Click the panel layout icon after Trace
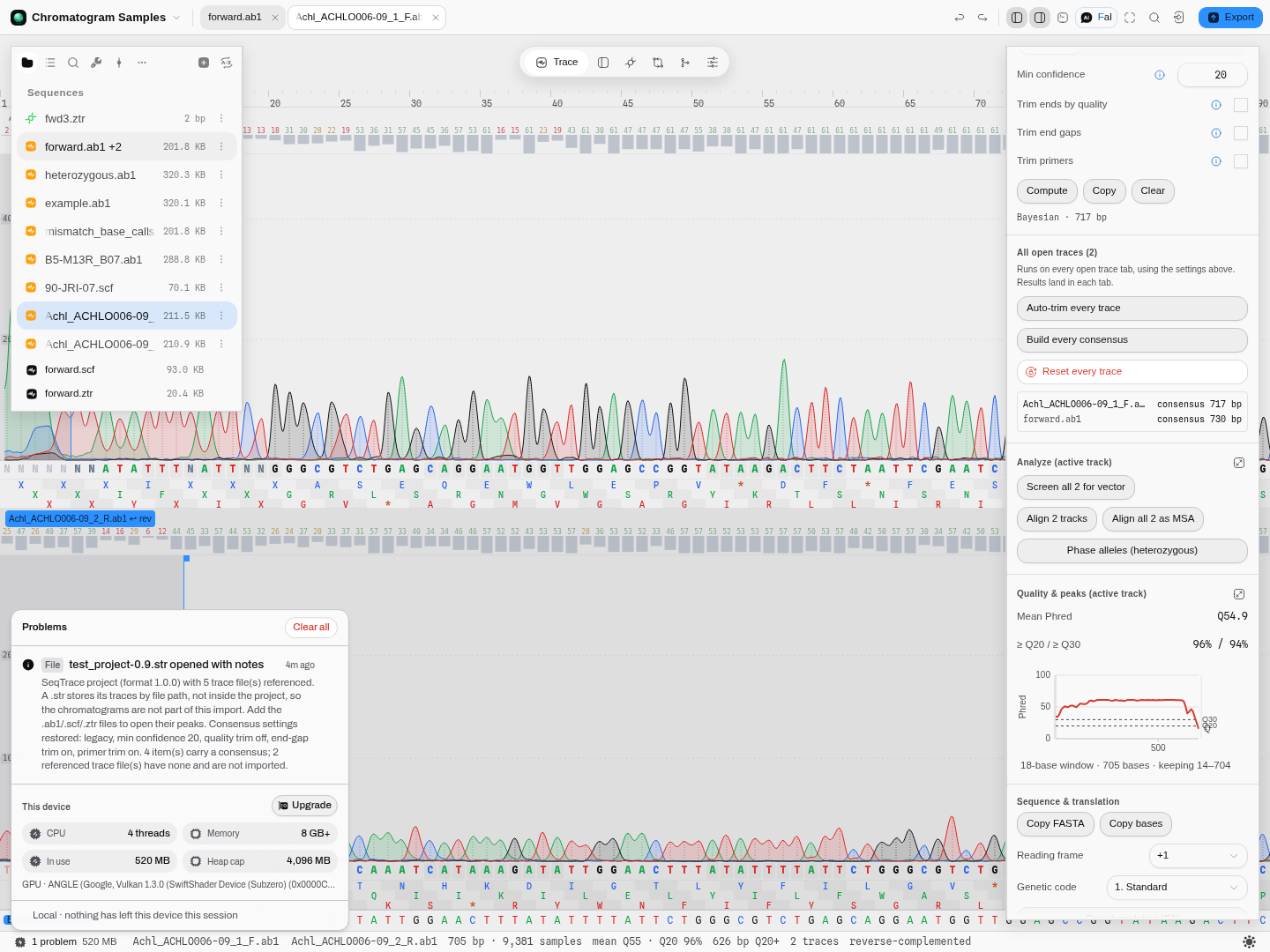This screenshot has width=1270, height=952. point(603,63)
